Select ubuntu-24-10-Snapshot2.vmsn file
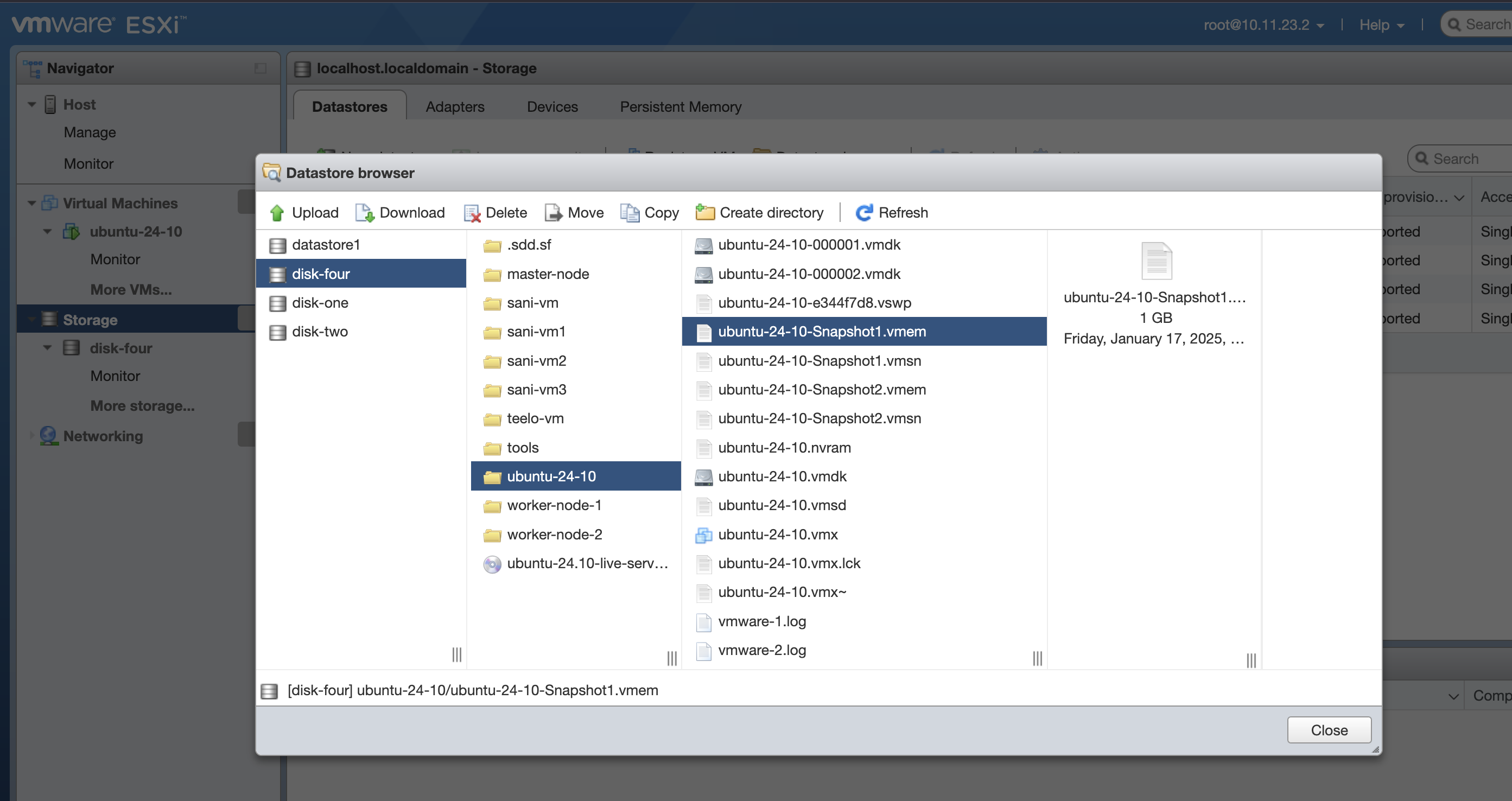Screen dimensions: 1512x801 [x=864, y=419]
